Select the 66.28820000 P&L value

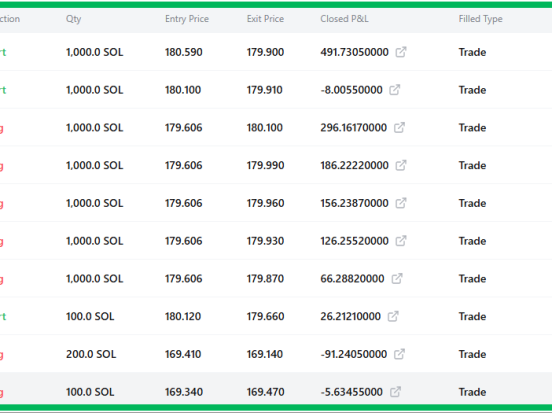click(352, 279)
